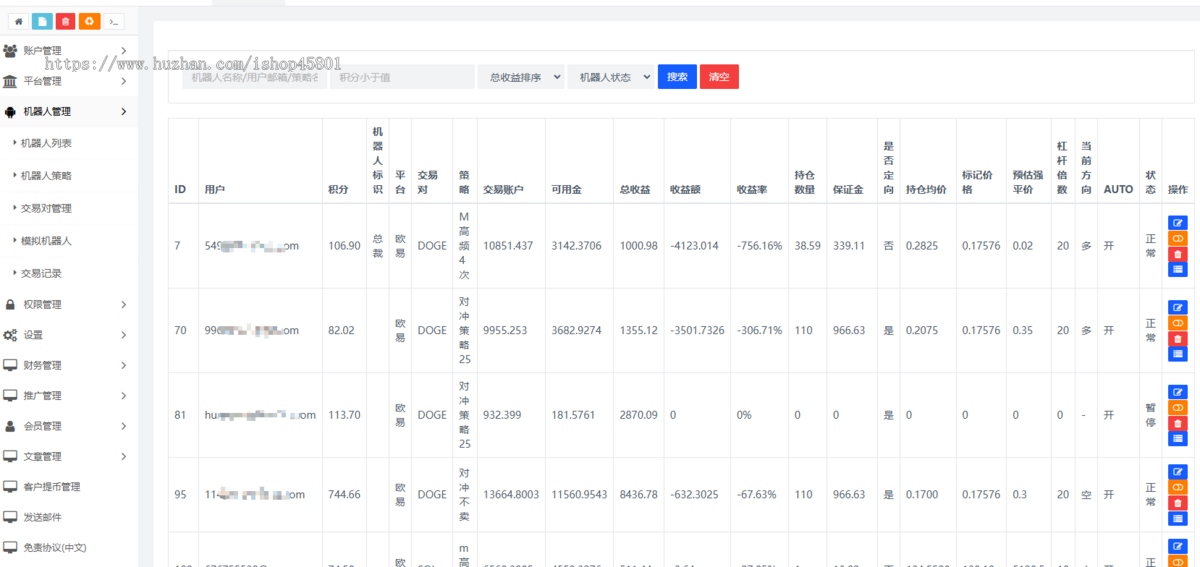Screen dimensions: 1200x567
Task: Click the AUTO column header
Action: 1118,189
